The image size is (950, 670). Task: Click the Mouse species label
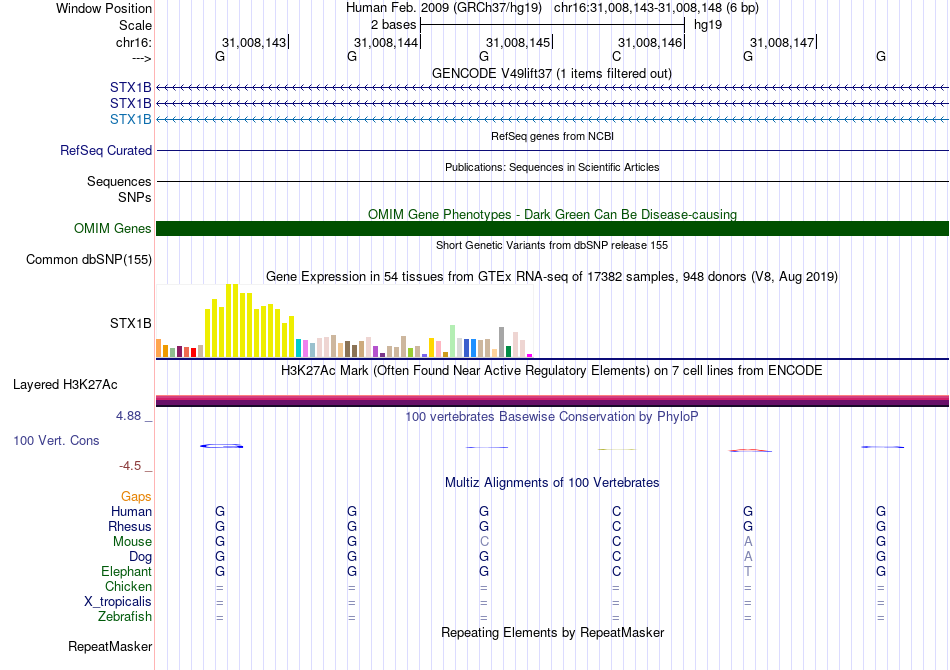[132, 542]
